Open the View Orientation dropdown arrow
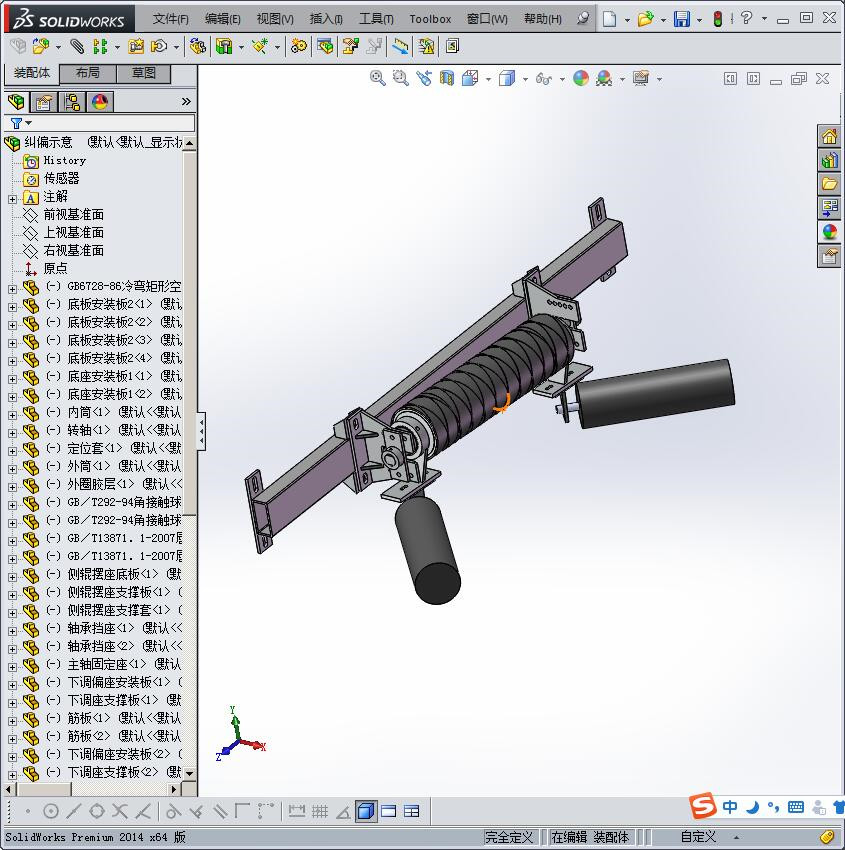The width and height of the screenshot is (845, 850). [488, 79]
